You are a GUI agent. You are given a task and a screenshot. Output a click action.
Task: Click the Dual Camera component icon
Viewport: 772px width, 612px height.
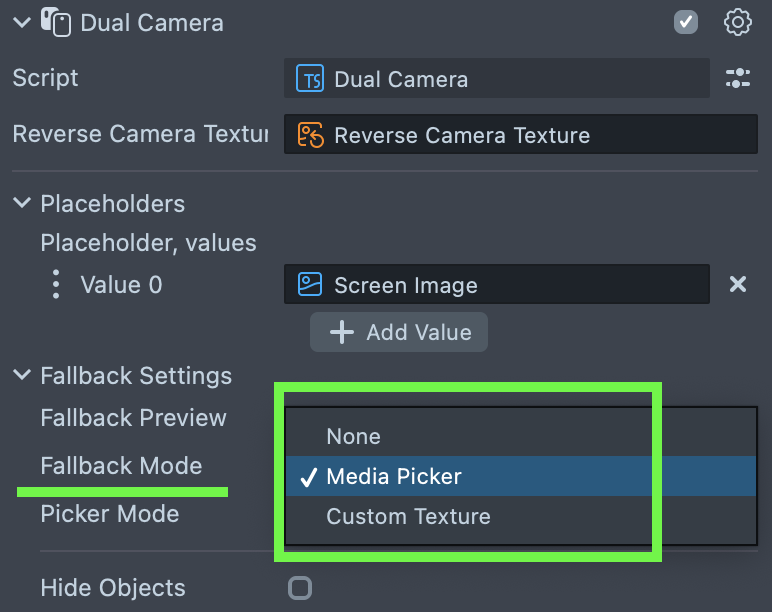point(54,22)
